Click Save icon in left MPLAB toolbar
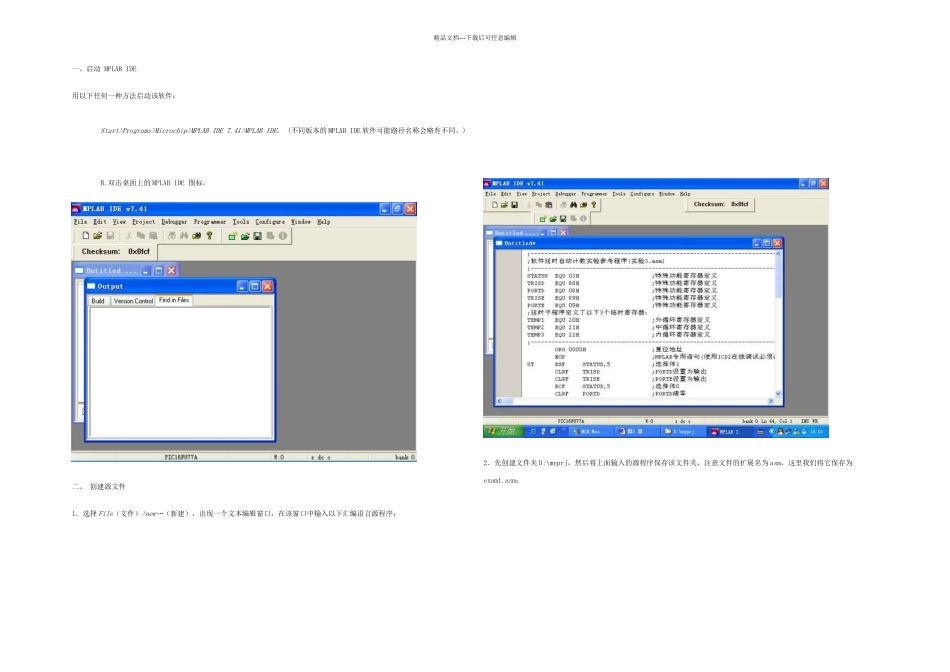 click(110, 236)
